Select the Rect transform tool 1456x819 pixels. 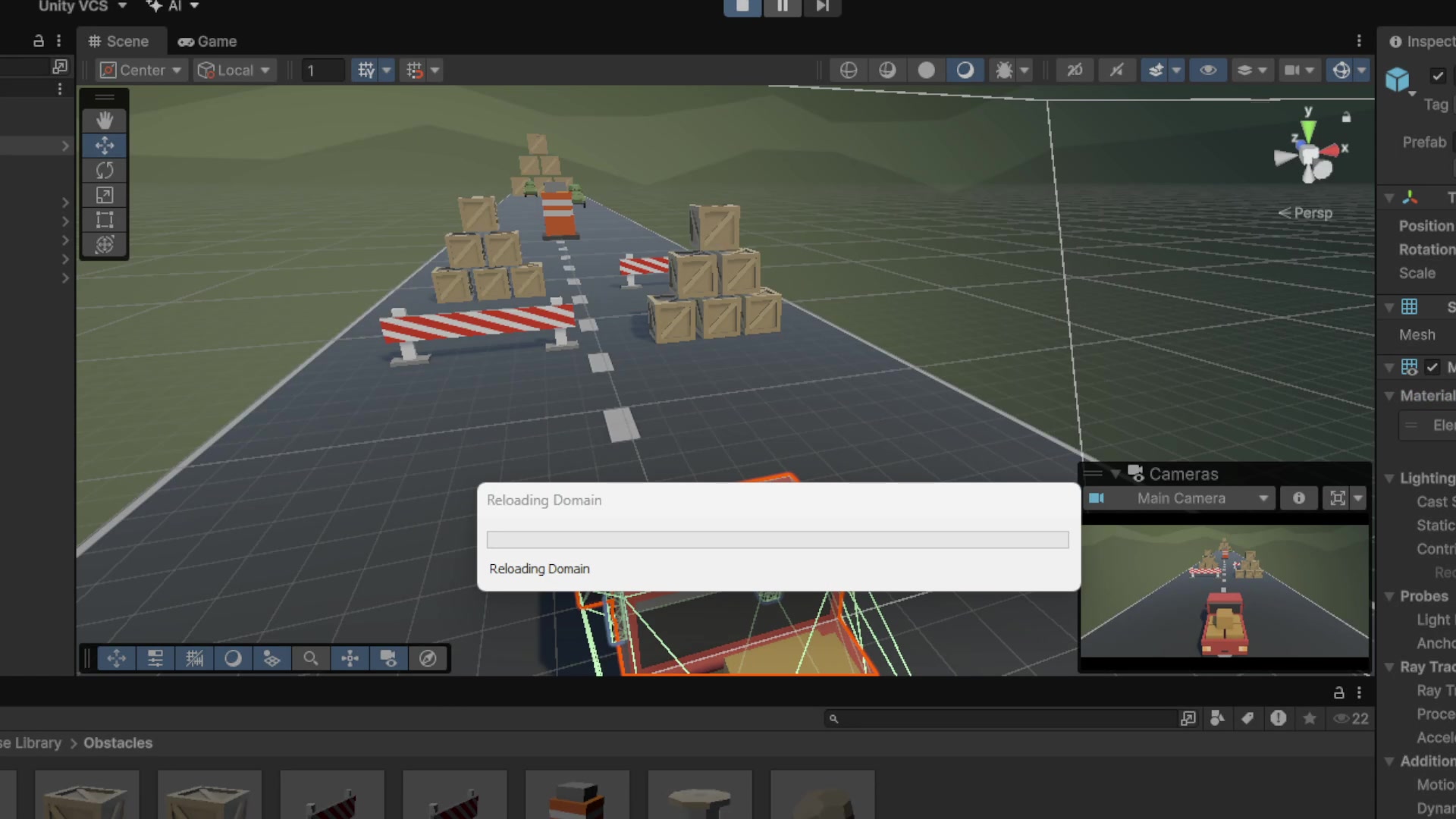click(105, 220)
